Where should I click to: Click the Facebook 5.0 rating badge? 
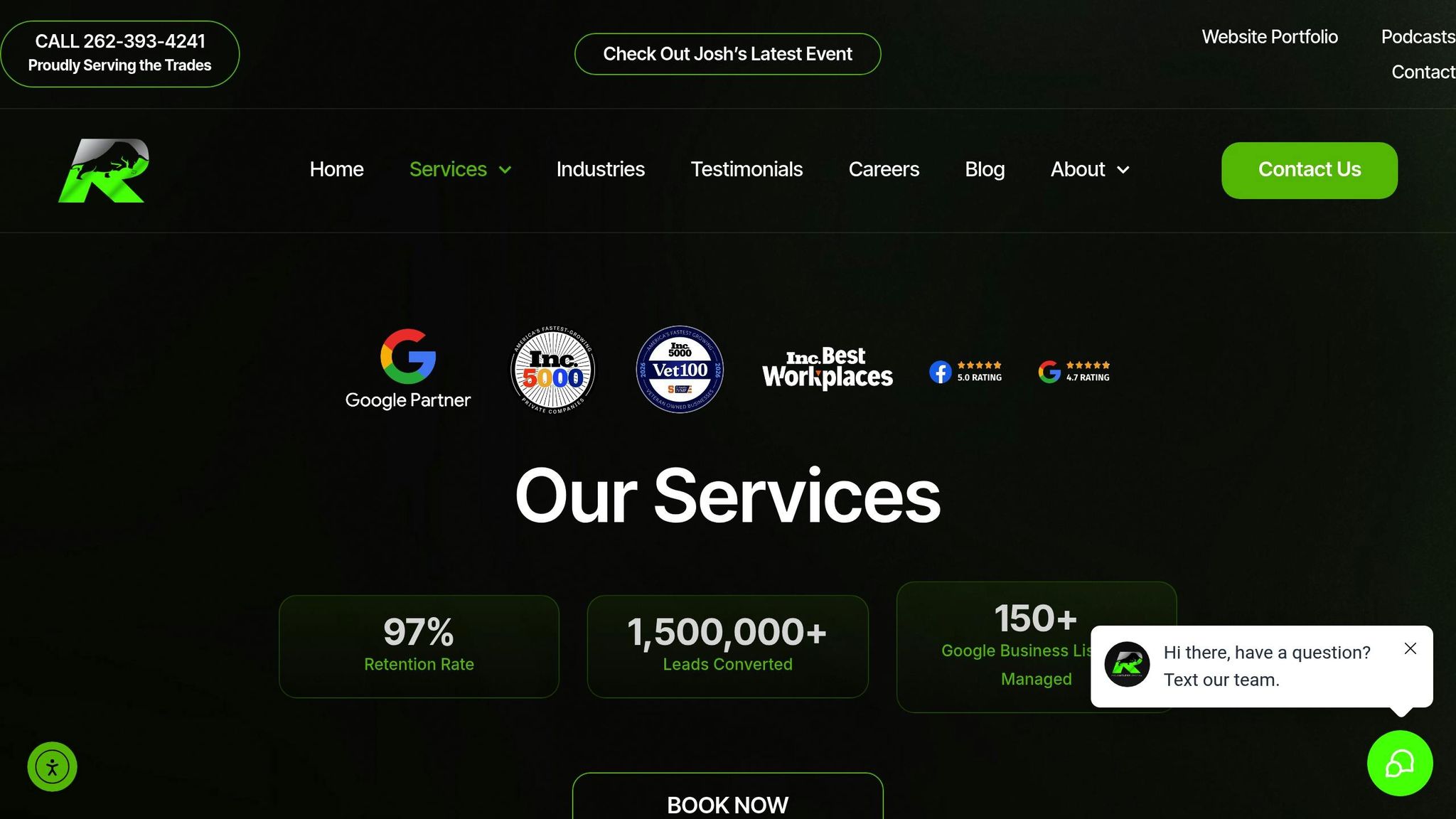(965, 371)
